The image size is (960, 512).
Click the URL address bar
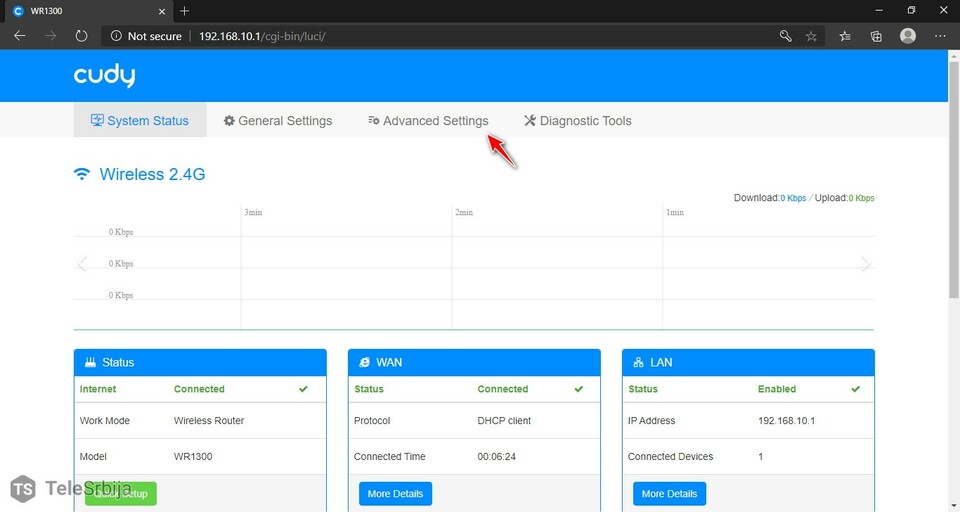tap(450, 36)
